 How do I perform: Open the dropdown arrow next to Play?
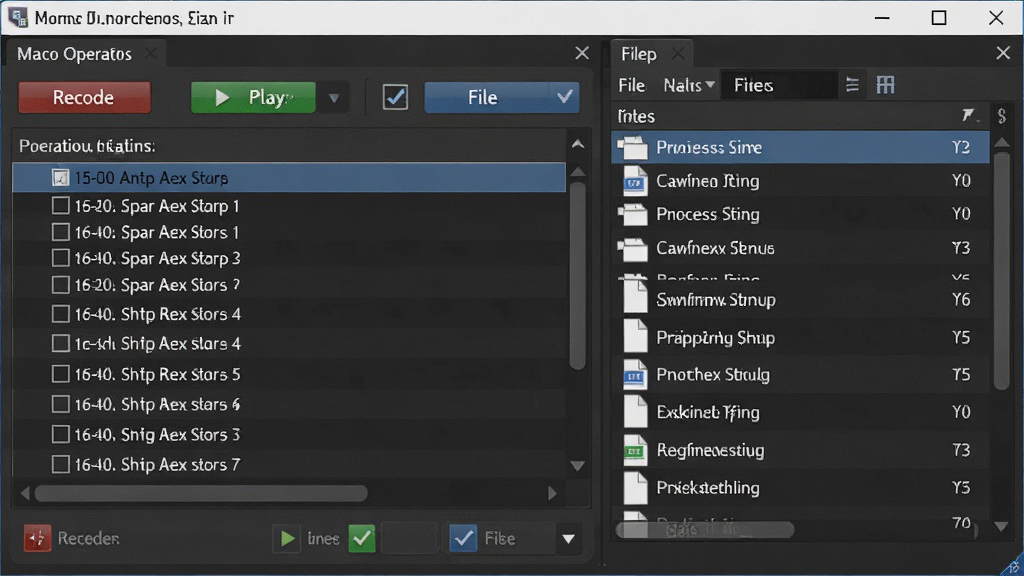tap(334, 98)
